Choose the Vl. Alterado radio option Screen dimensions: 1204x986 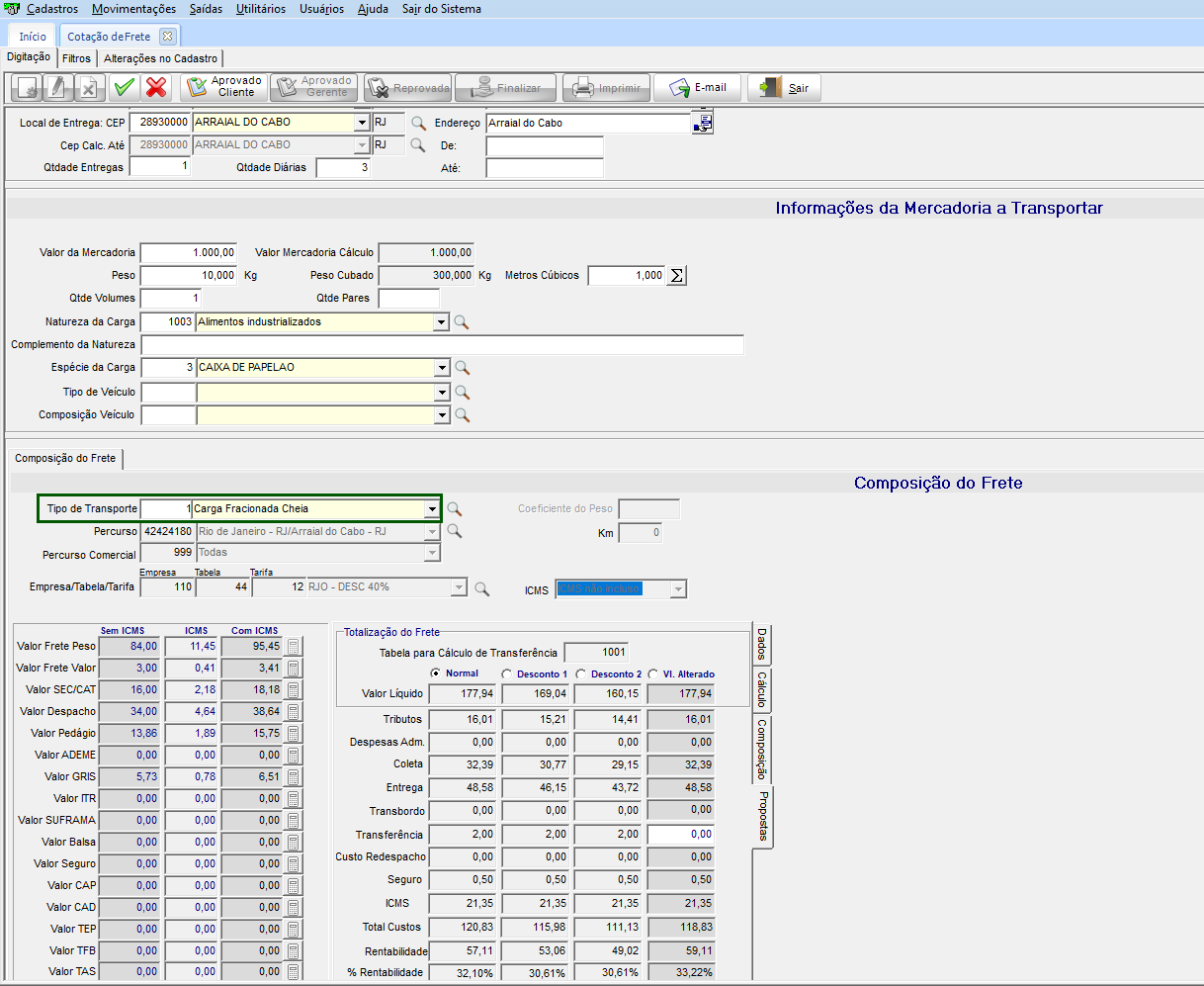tap(653, 674)
